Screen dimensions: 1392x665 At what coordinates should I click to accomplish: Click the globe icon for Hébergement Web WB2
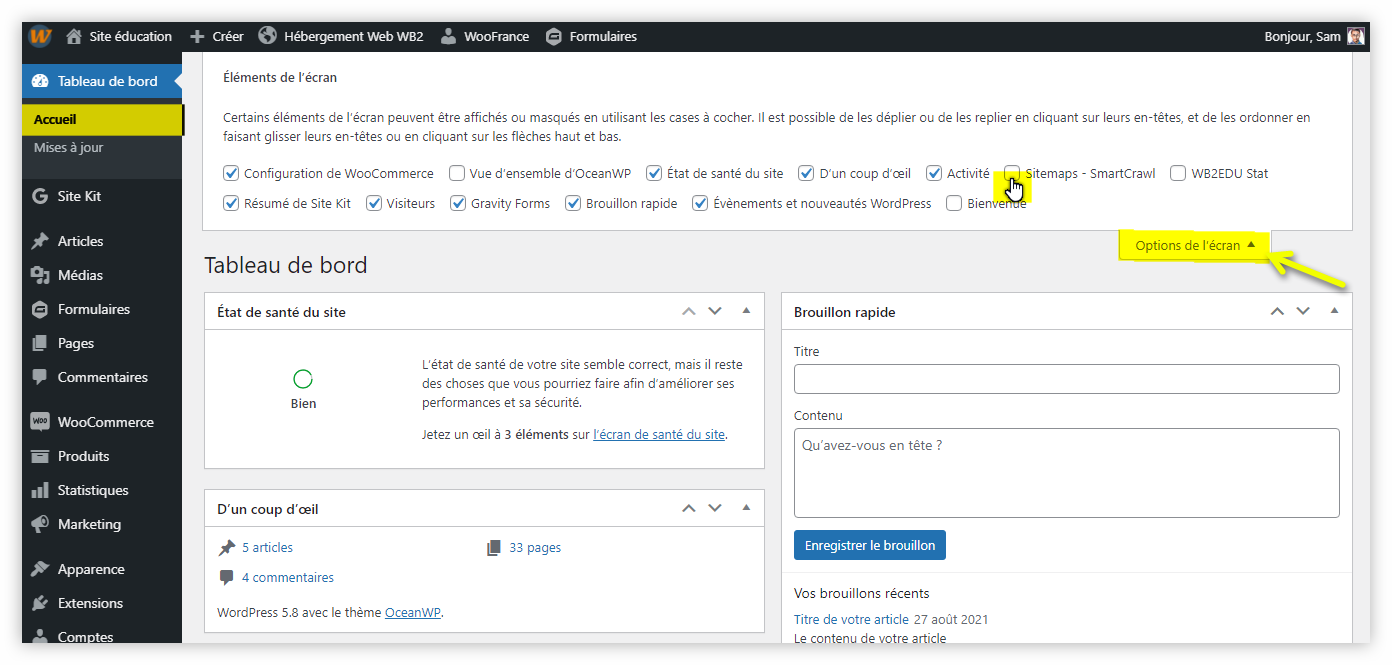267,36
